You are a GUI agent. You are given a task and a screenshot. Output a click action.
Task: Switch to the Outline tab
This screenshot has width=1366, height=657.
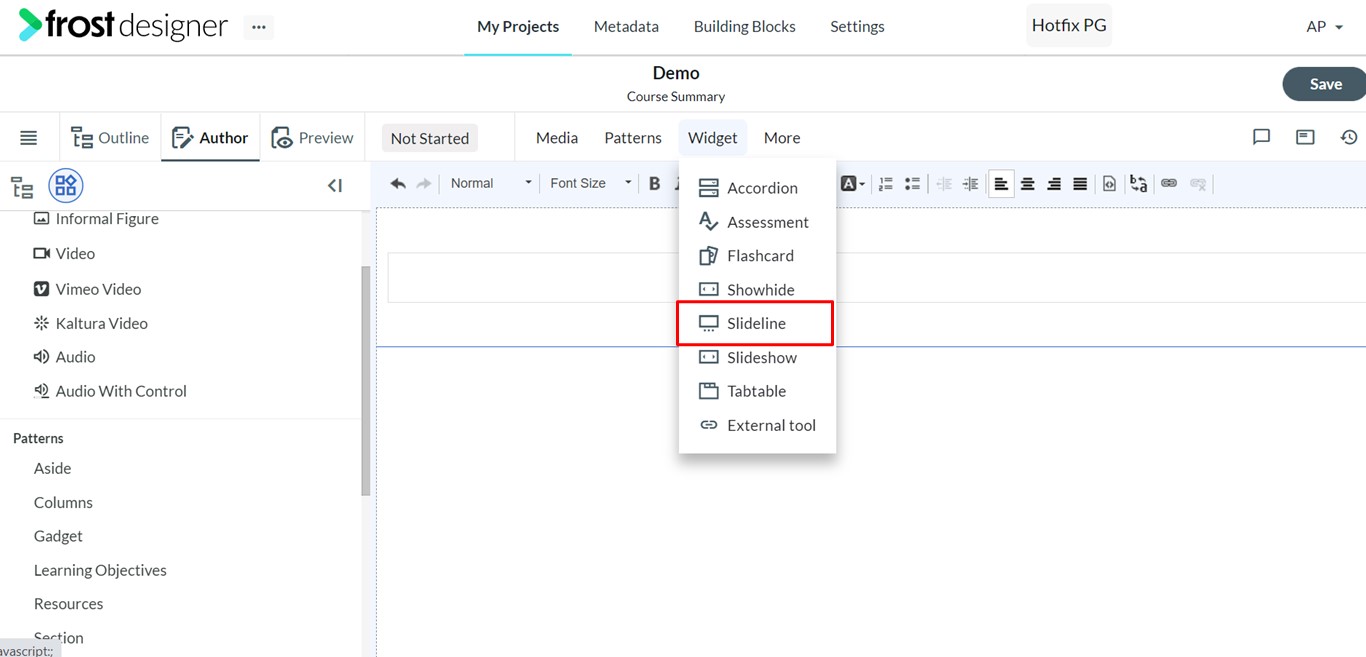click(x=110, y=138)
